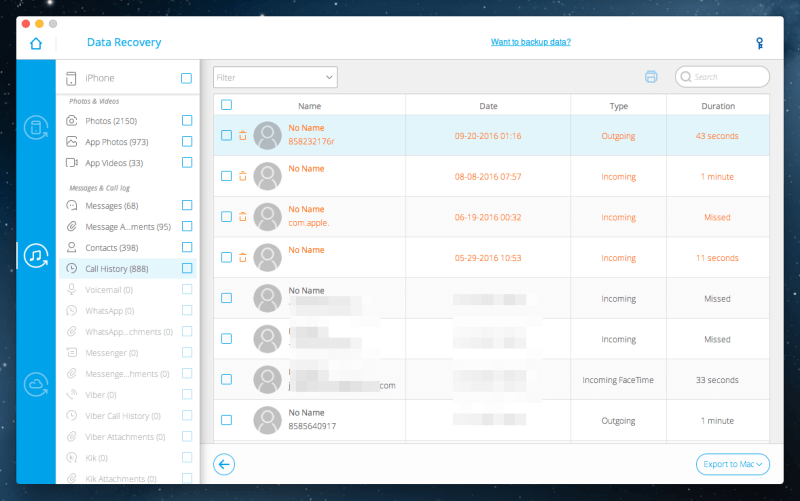Check the Photos (2150) checkbox
Image resolution: width=800 pixels, height=501 pixels.
tap(187, 121)
